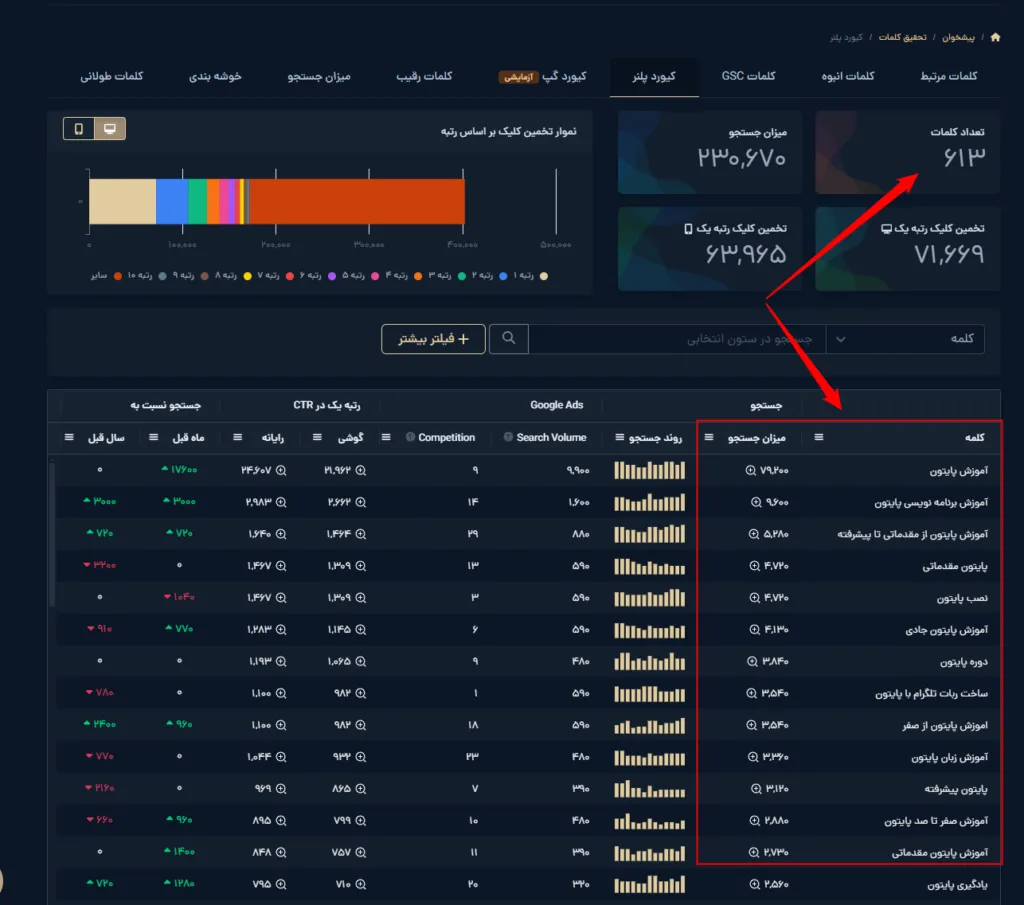Switch chart to mobile device view

[79, 129]
